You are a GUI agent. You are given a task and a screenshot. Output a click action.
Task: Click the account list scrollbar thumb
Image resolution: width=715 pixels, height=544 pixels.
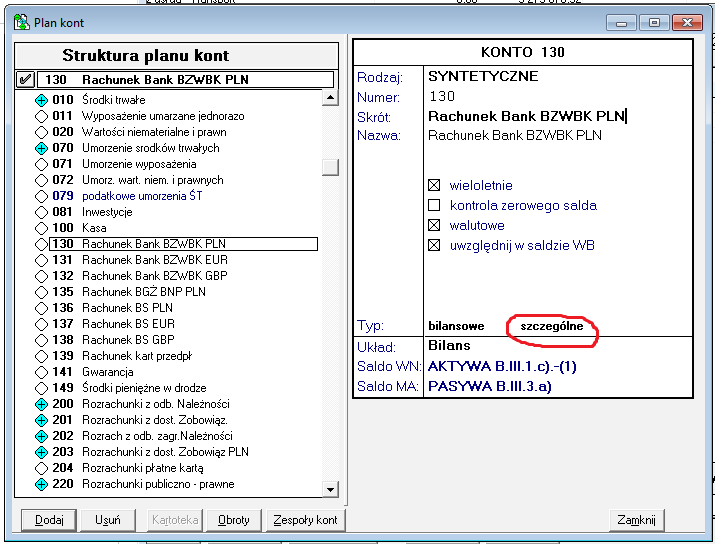pos(330,167)
